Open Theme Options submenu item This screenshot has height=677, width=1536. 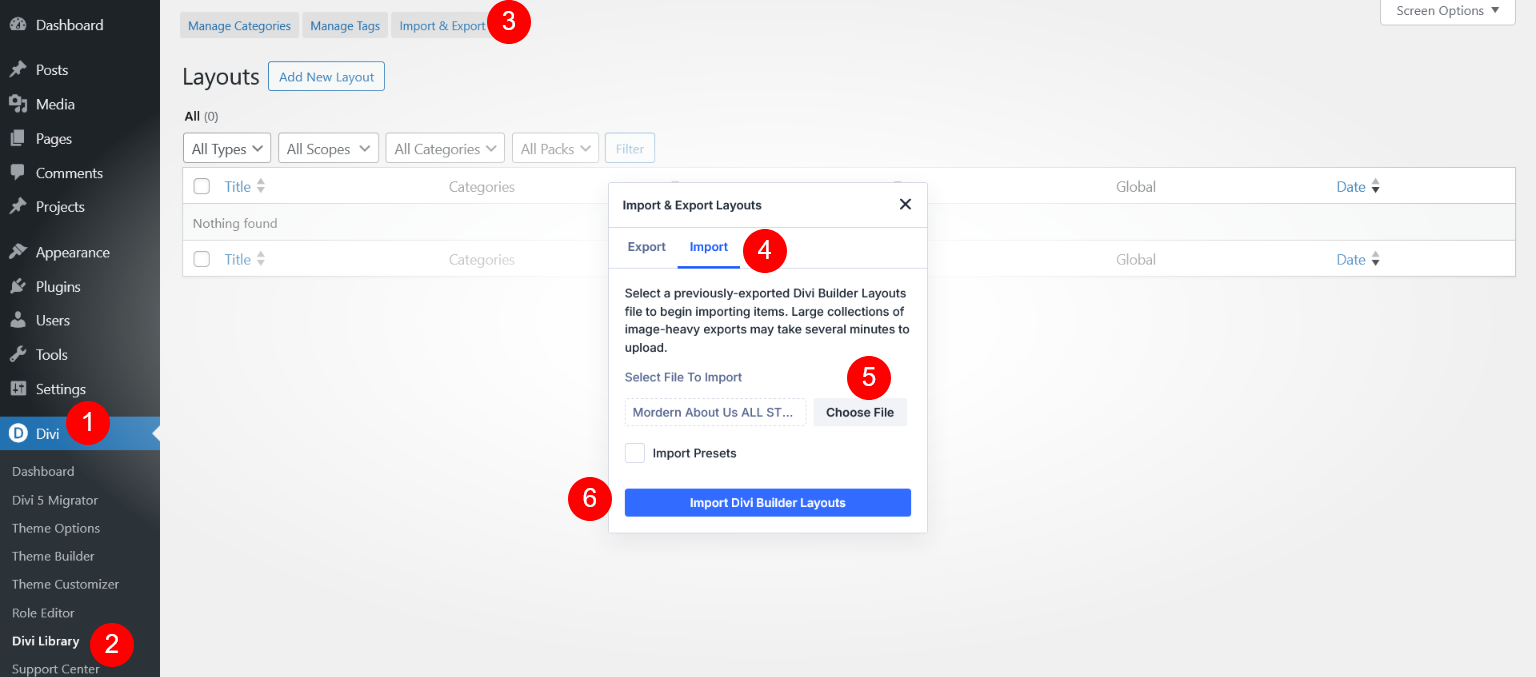pos(56,528)
